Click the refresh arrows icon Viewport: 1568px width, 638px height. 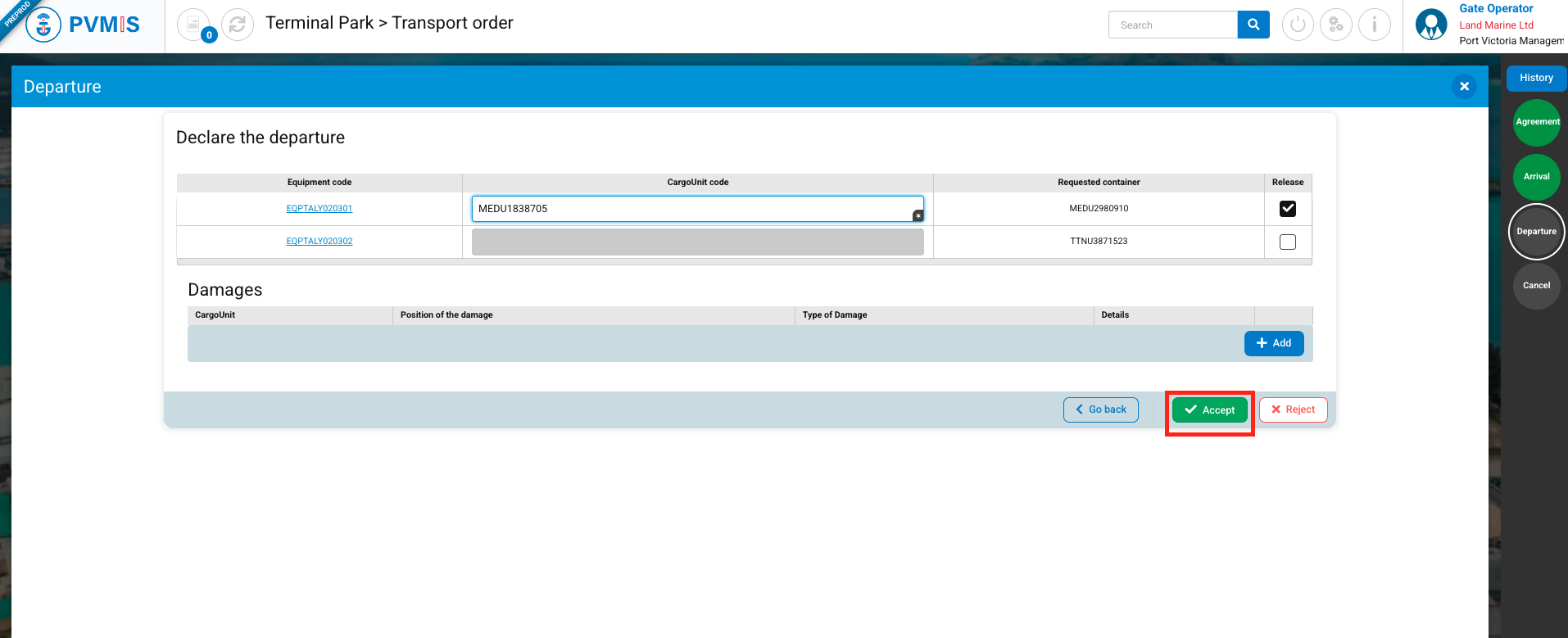[x=238, y=25]
